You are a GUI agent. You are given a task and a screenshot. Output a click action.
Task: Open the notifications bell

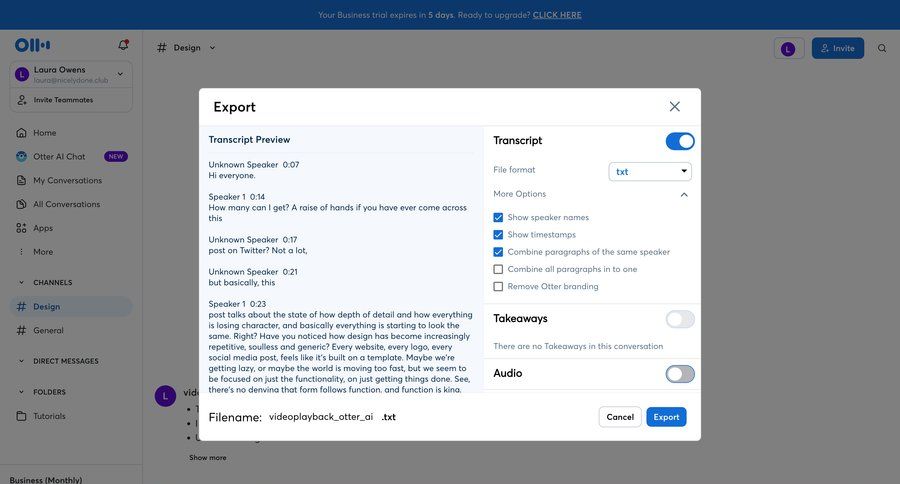(x=123, y=45)
